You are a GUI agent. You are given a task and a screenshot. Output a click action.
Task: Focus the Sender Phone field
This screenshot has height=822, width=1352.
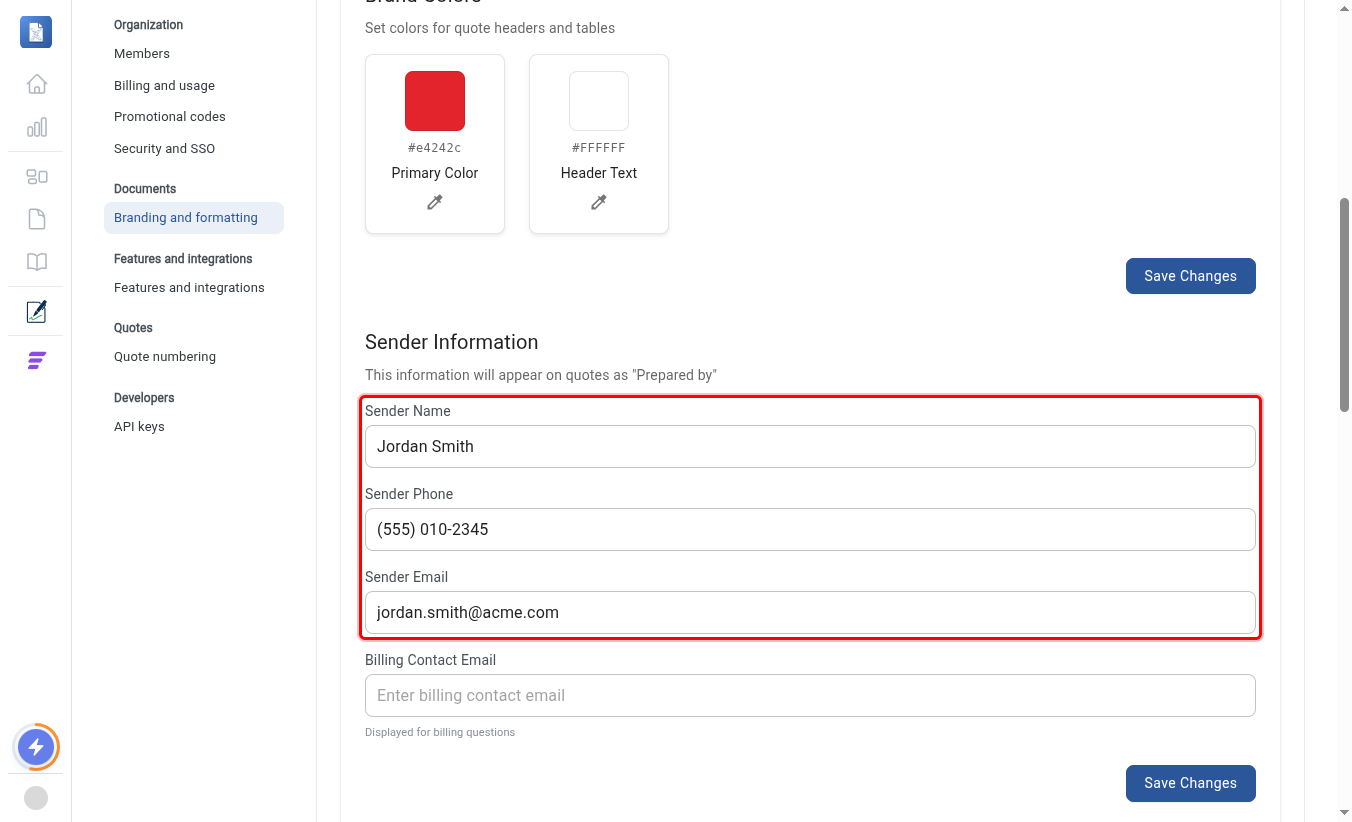810,529
